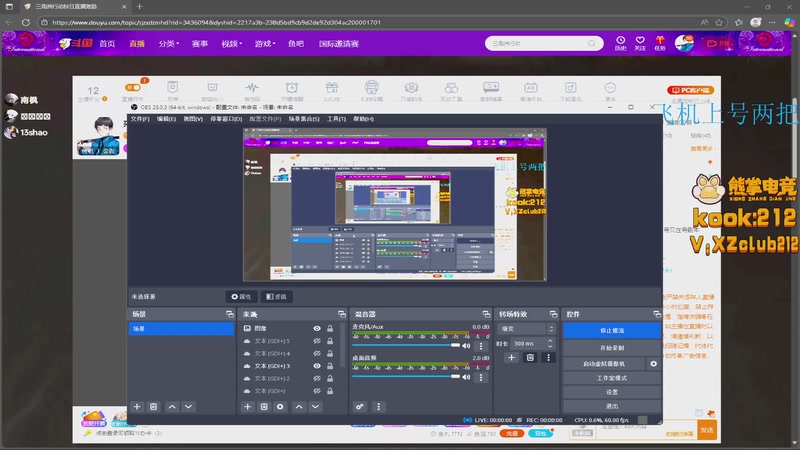The image size is (800, 450).
Task: Delete the scene with the Scenes trash icon
Action: (153, 407)
